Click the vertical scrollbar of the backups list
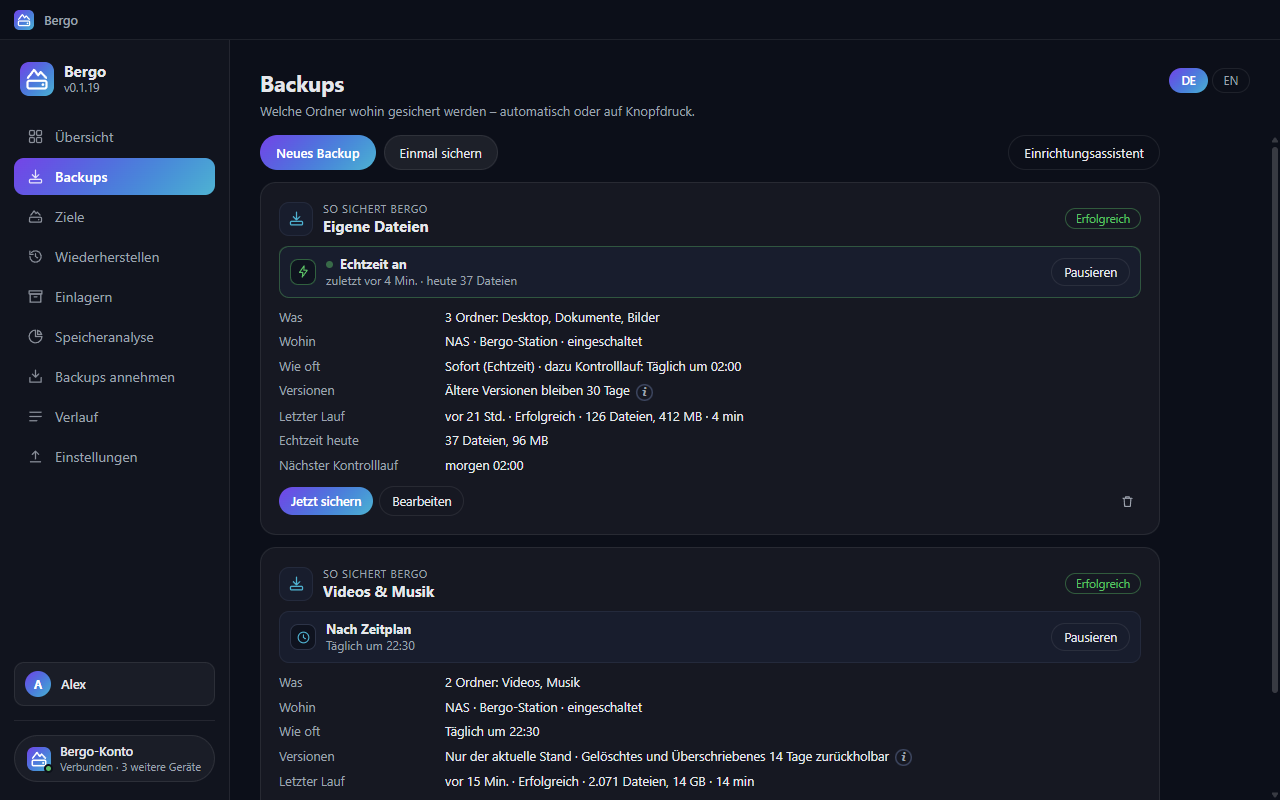Image resolution: width=1280 pixels, height=800 pixels. [1274, 420]
